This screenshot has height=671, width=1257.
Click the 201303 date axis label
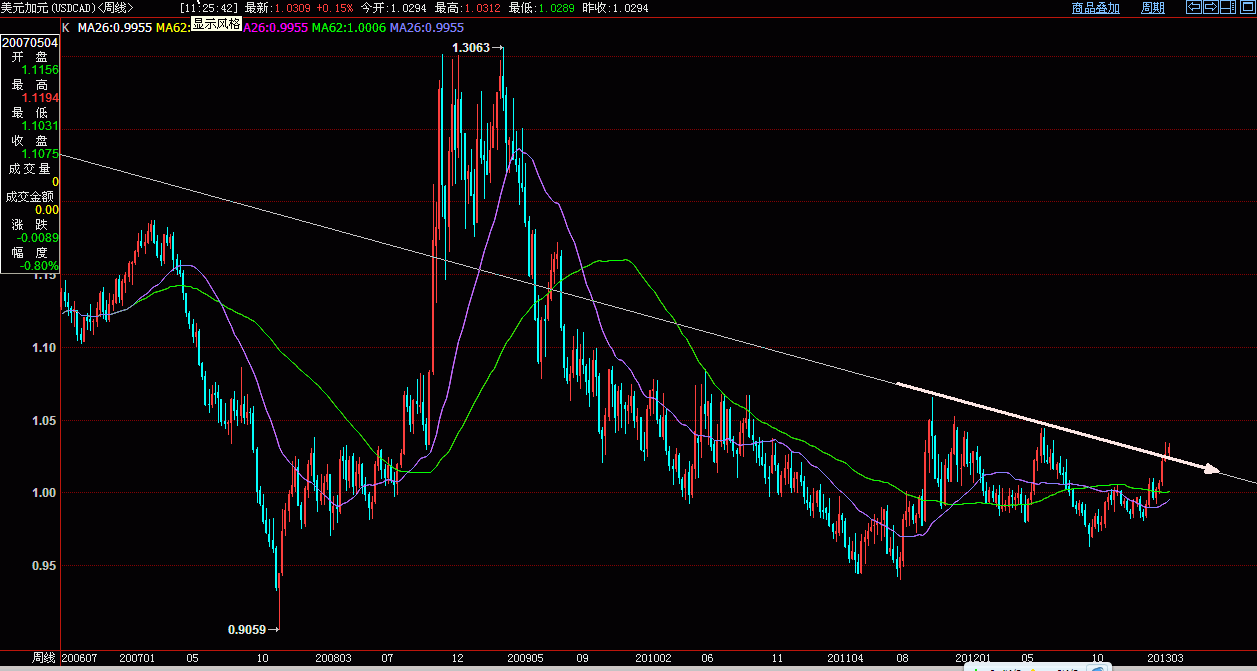1163,657
